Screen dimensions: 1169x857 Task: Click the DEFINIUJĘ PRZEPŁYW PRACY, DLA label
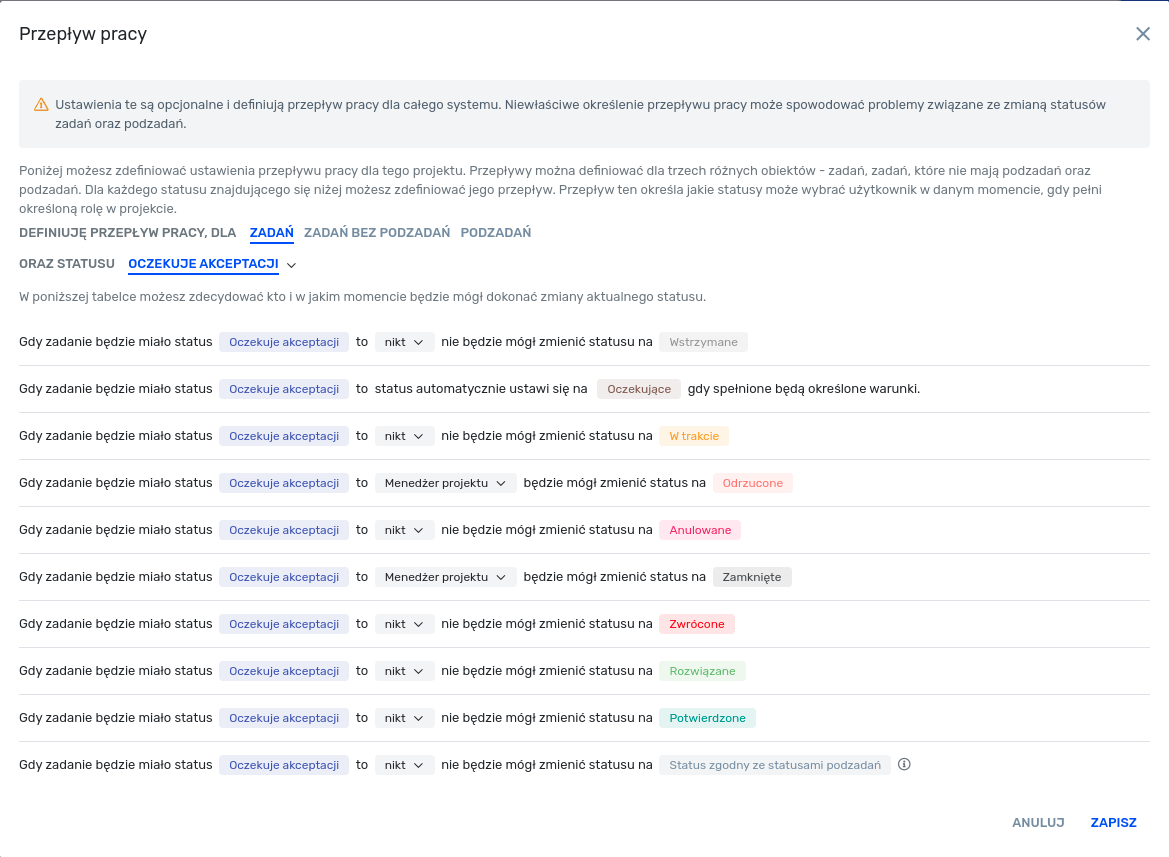coord(127,233)
